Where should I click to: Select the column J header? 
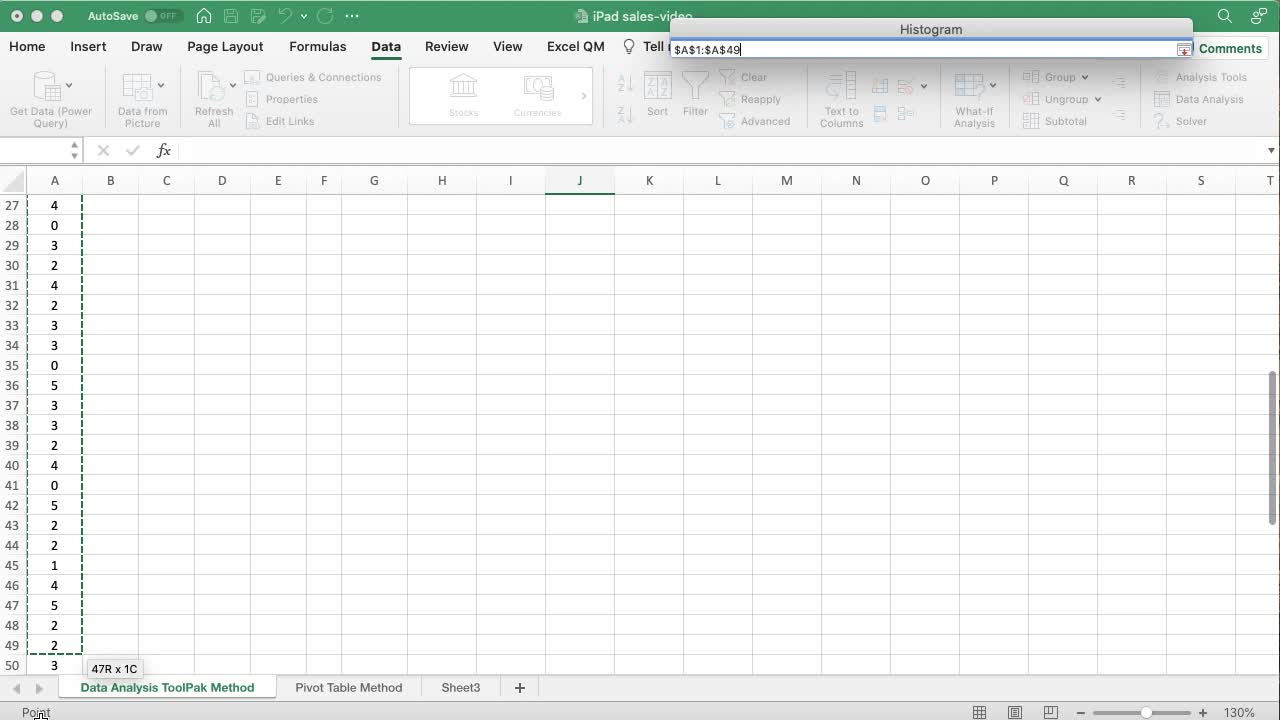pyautogui.click(x=579, y=180)
